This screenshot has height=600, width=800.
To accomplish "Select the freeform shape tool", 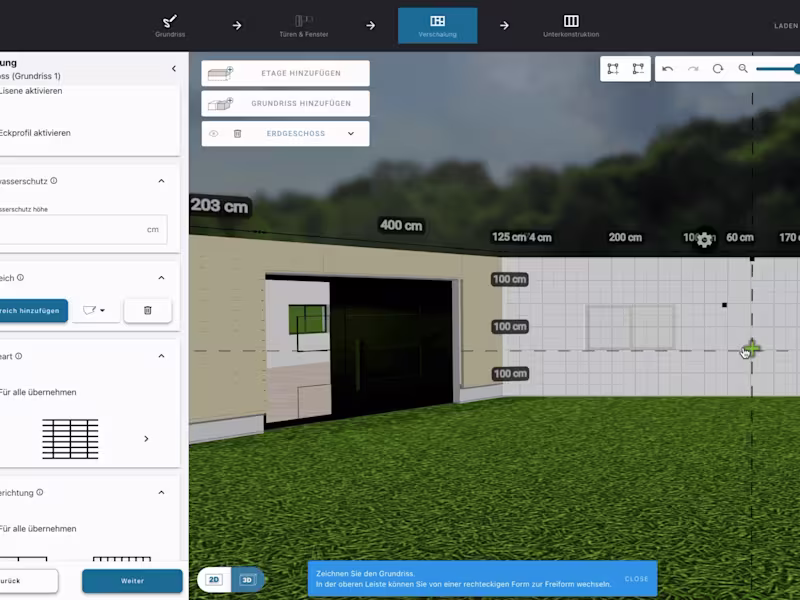I will tap(637, 69).
